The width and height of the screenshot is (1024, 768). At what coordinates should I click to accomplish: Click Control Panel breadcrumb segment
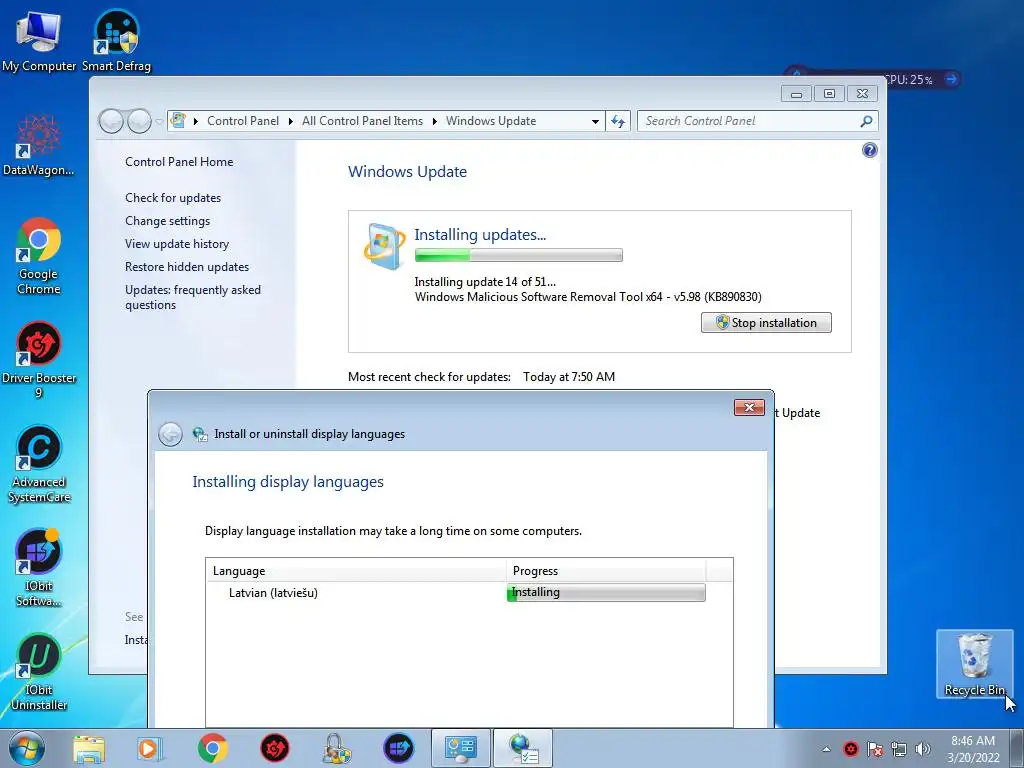[243, 121]
